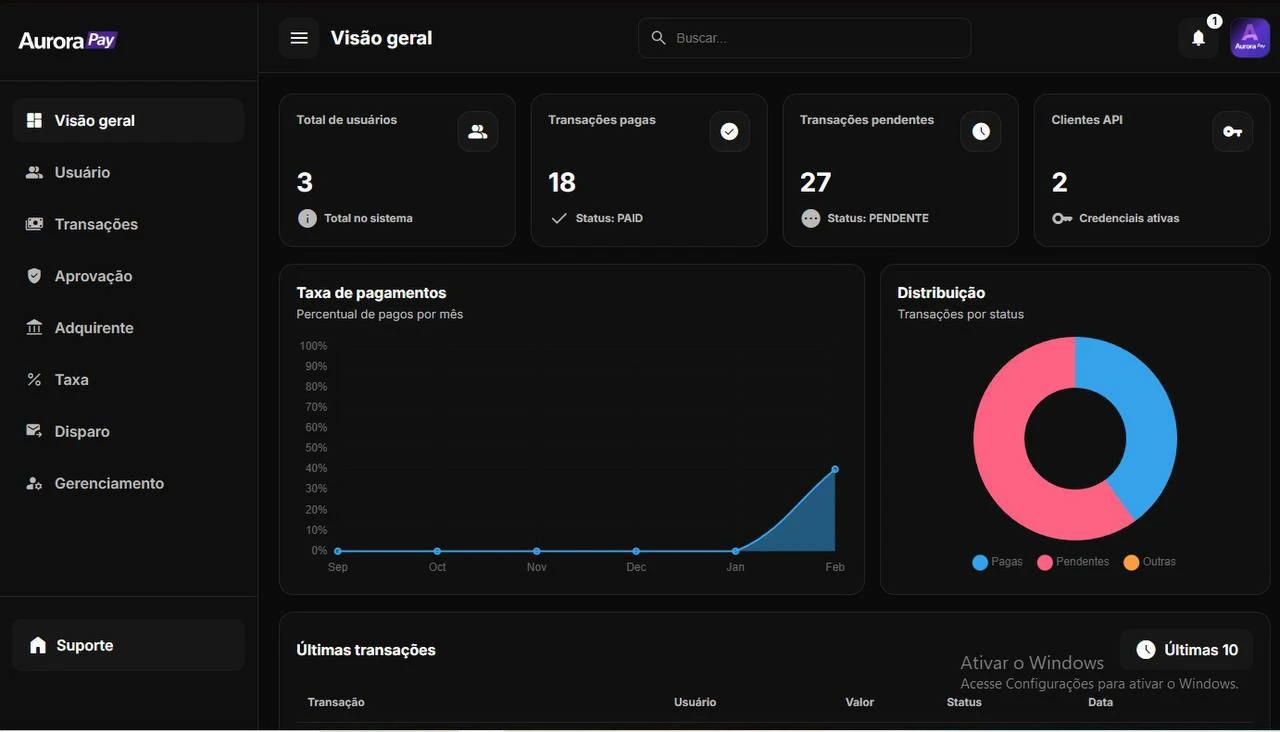Click the users icon on Total de usuários card
This screenshot has width=1280, height=732.
point(478,132)
